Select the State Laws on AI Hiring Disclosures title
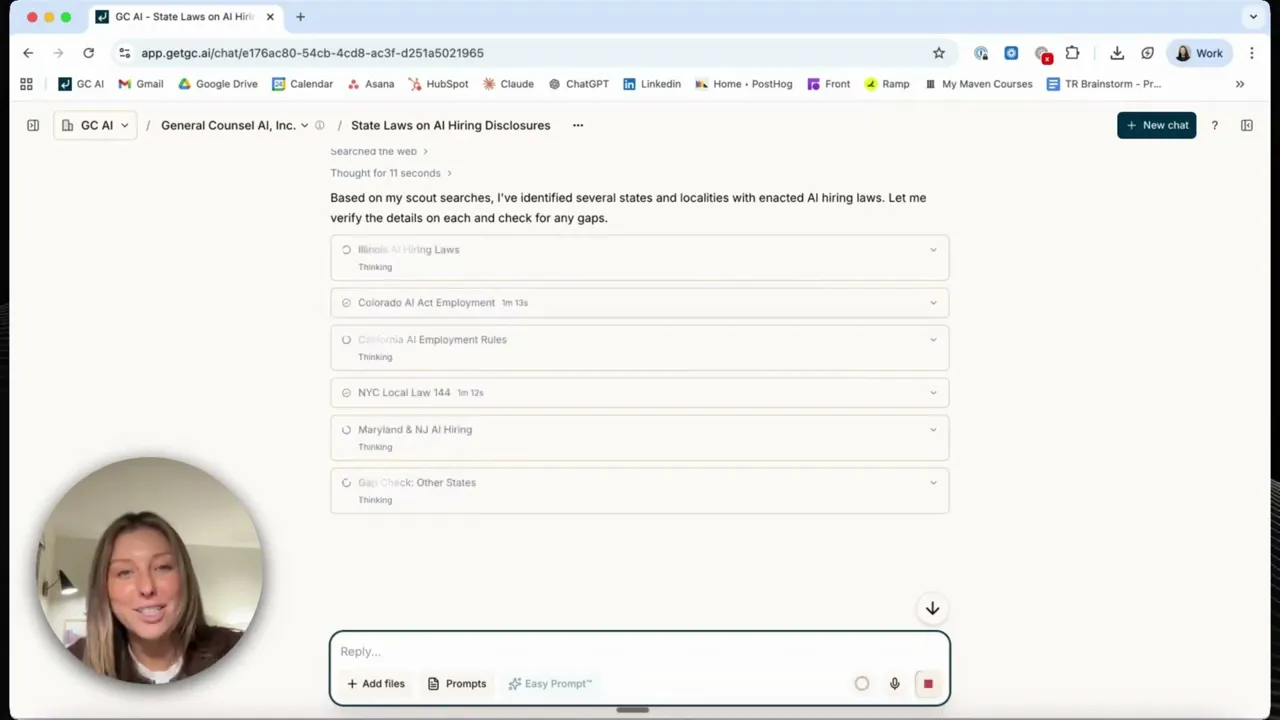This screenshot has width=1280, height=720. click(x=450, y=125)
